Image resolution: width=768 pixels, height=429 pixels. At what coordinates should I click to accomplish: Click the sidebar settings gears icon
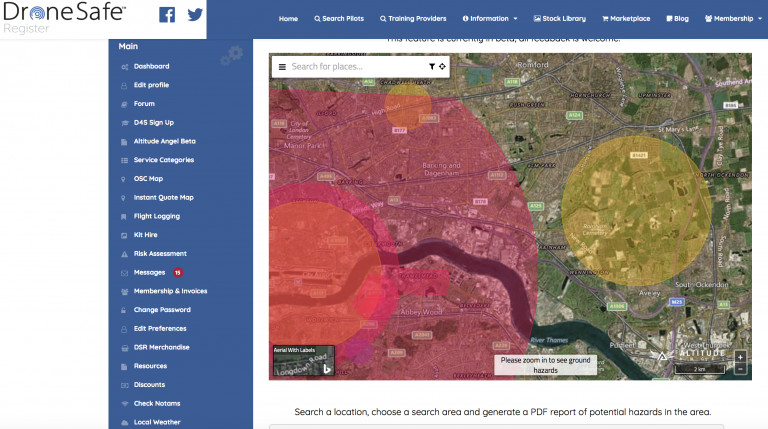click(x=231, y=55)
